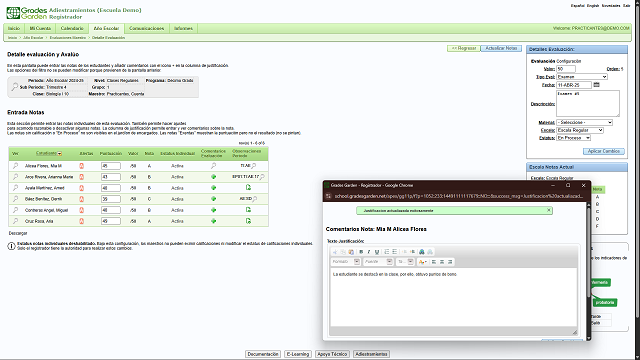Screen dimensions: 640x360
Task: Open the calendar picker next to Fecha
Action: point(596,84)
